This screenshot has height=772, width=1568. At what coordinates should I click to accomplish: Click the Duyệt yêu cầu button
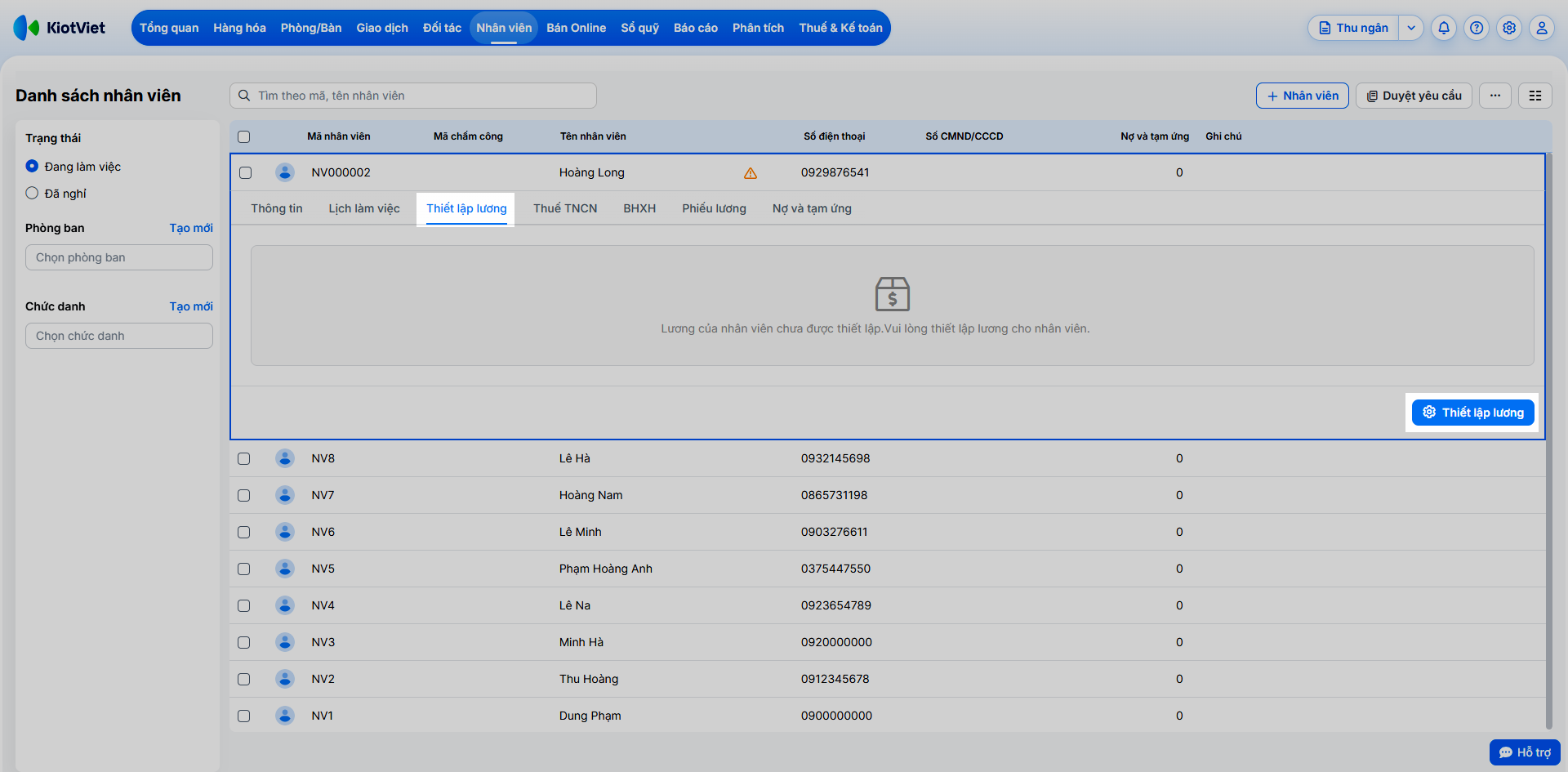pos(1414,96)
